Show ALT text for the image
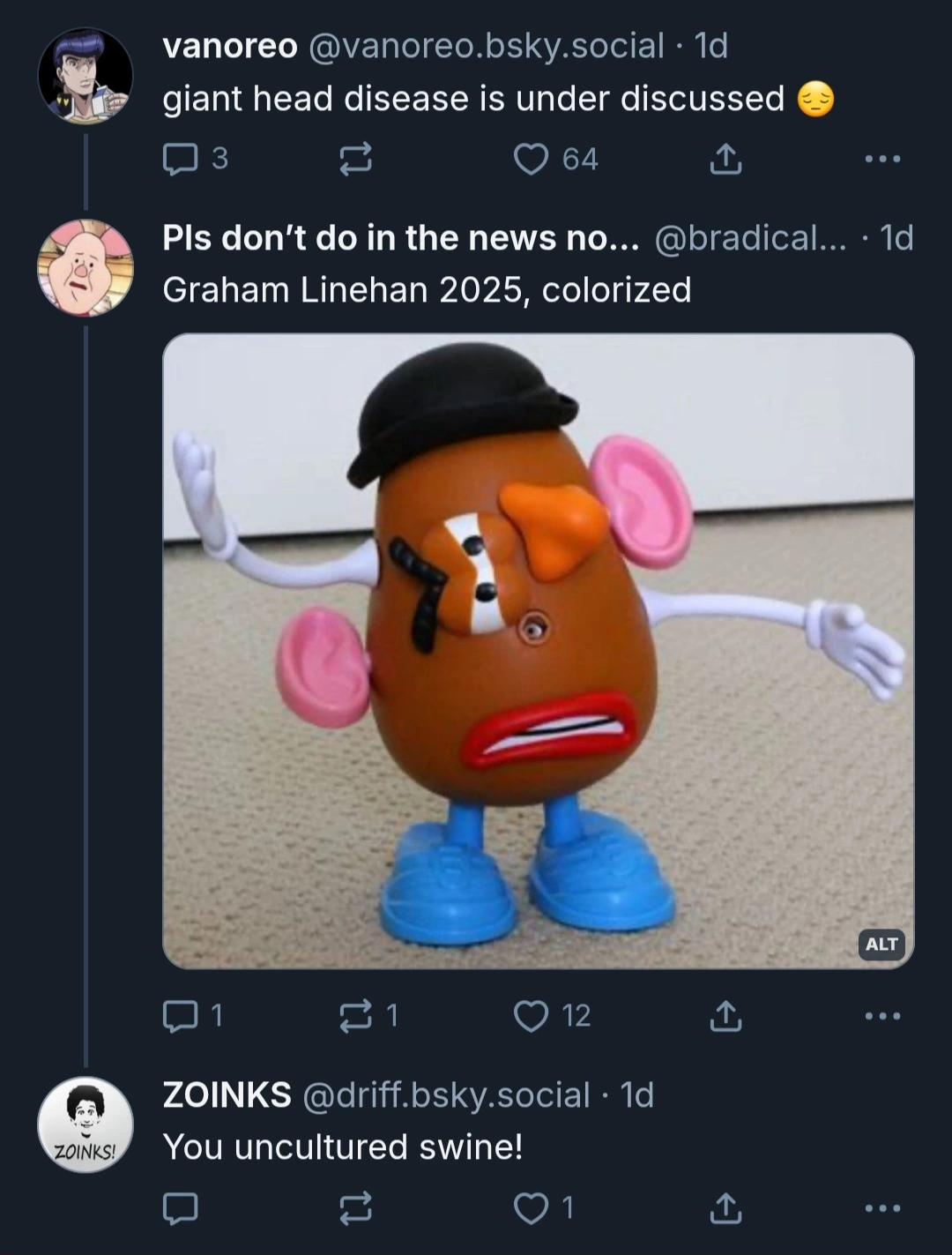 [x=881, y=944]
